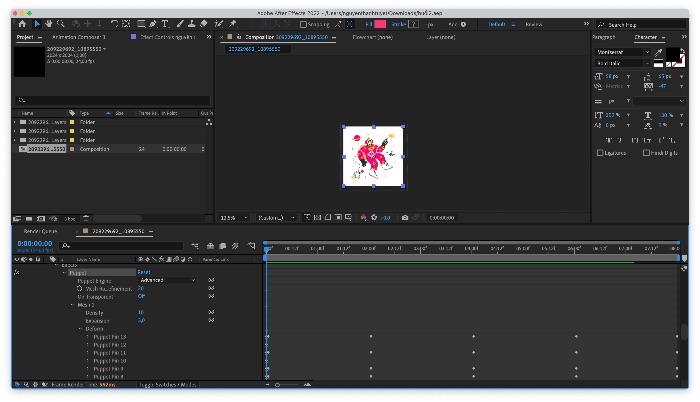Select the Rectangle shape tool
Screen dimensions: 700x402
coord(141,24)
